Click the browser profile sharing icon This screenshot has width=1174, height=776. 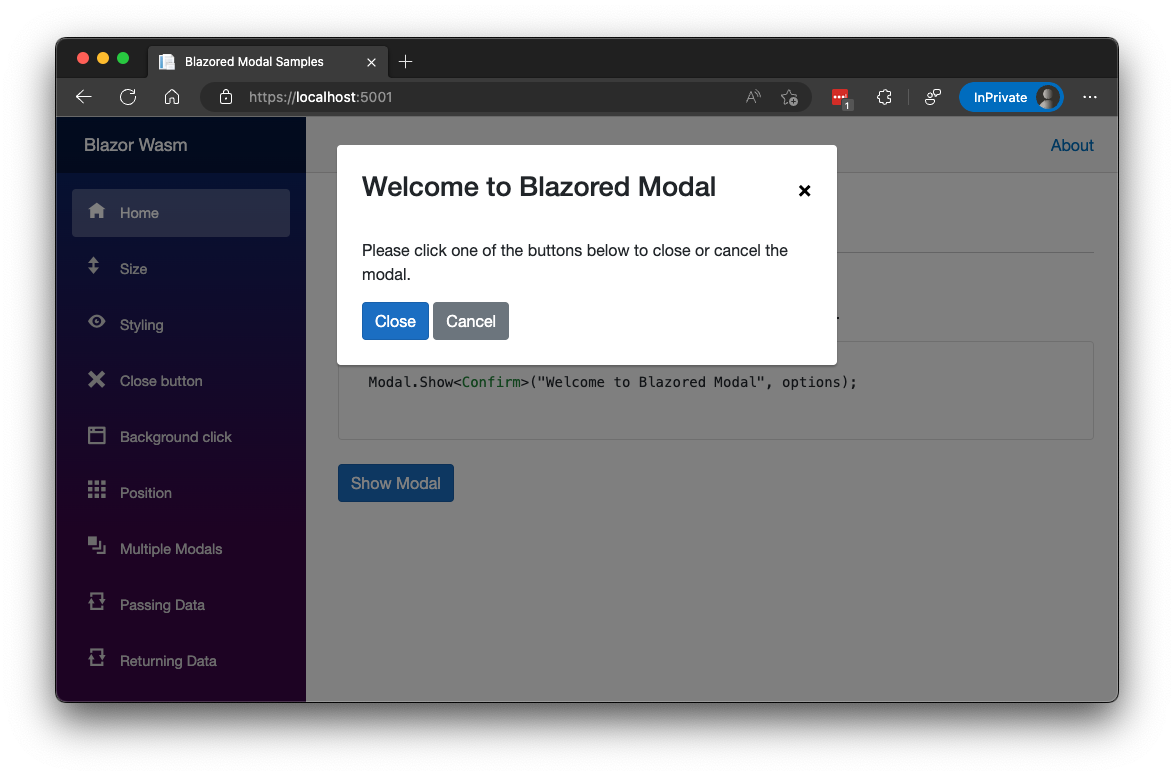coord(932,97)
